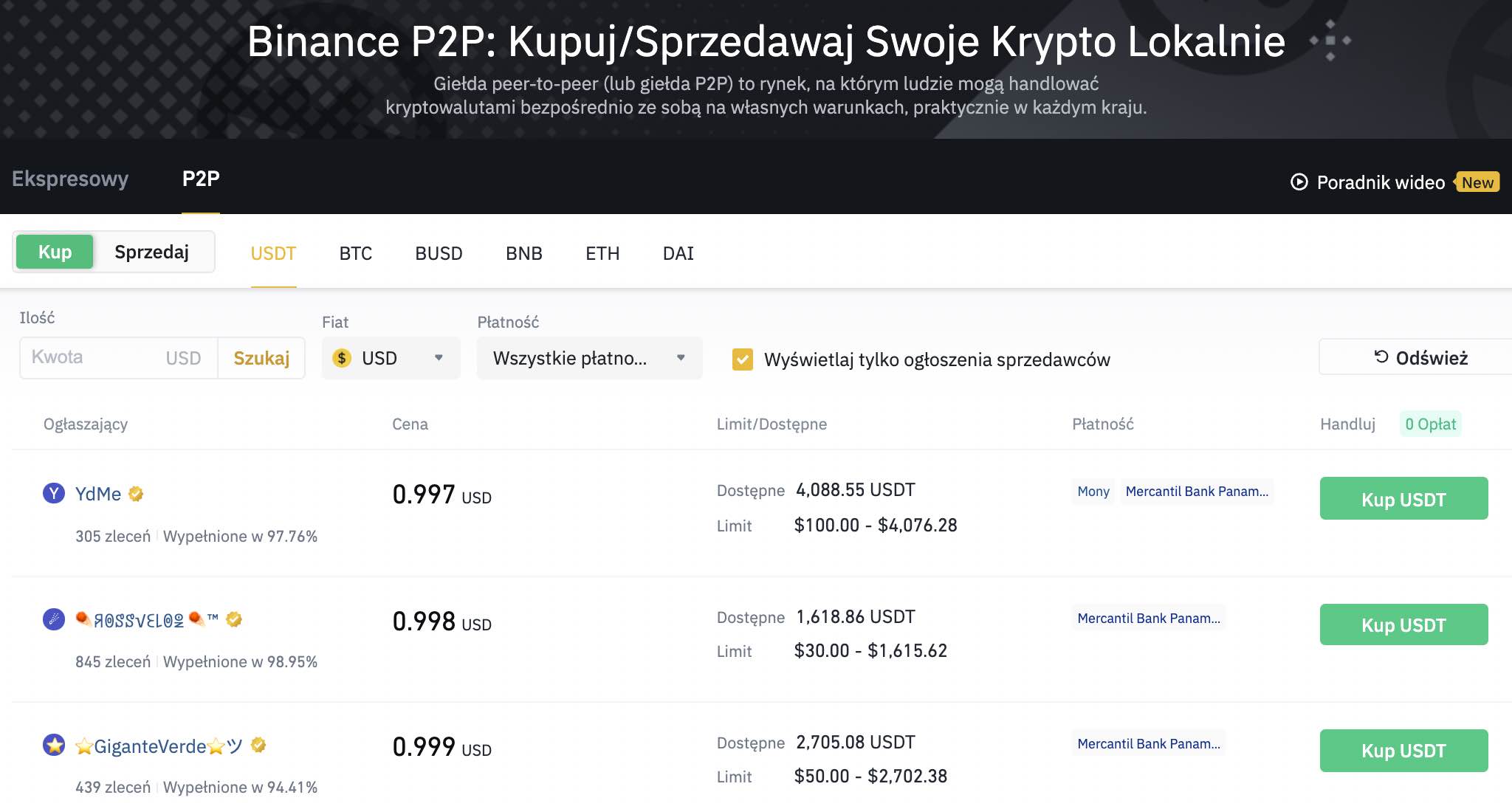The height and width of the screenshot is (809, 1512).
Task: Click the 1,618.86 USDT available amount
Action: point(856,616)
